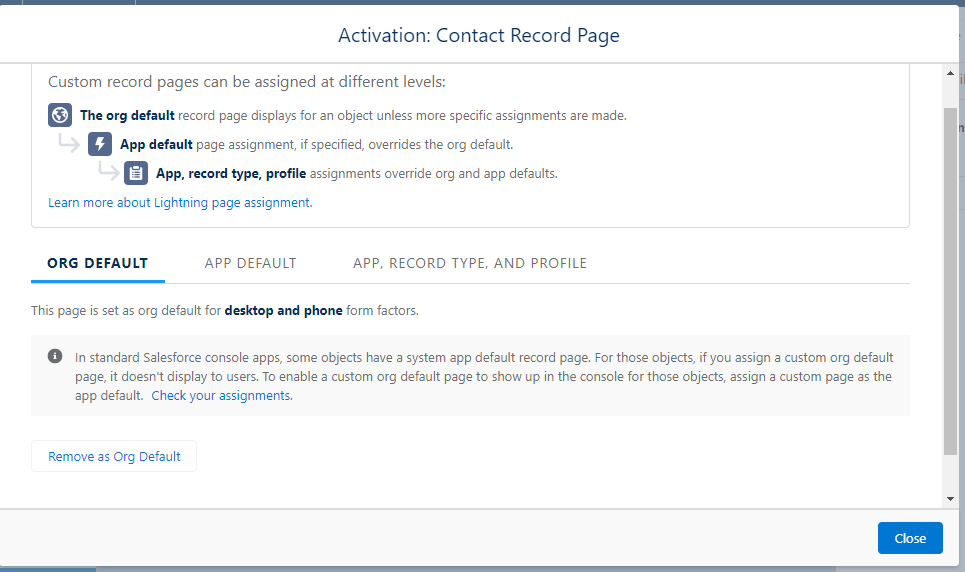965x572 pixels.
Task: Click the Activation: Contact Record Page title
Action: click(479, 35)
